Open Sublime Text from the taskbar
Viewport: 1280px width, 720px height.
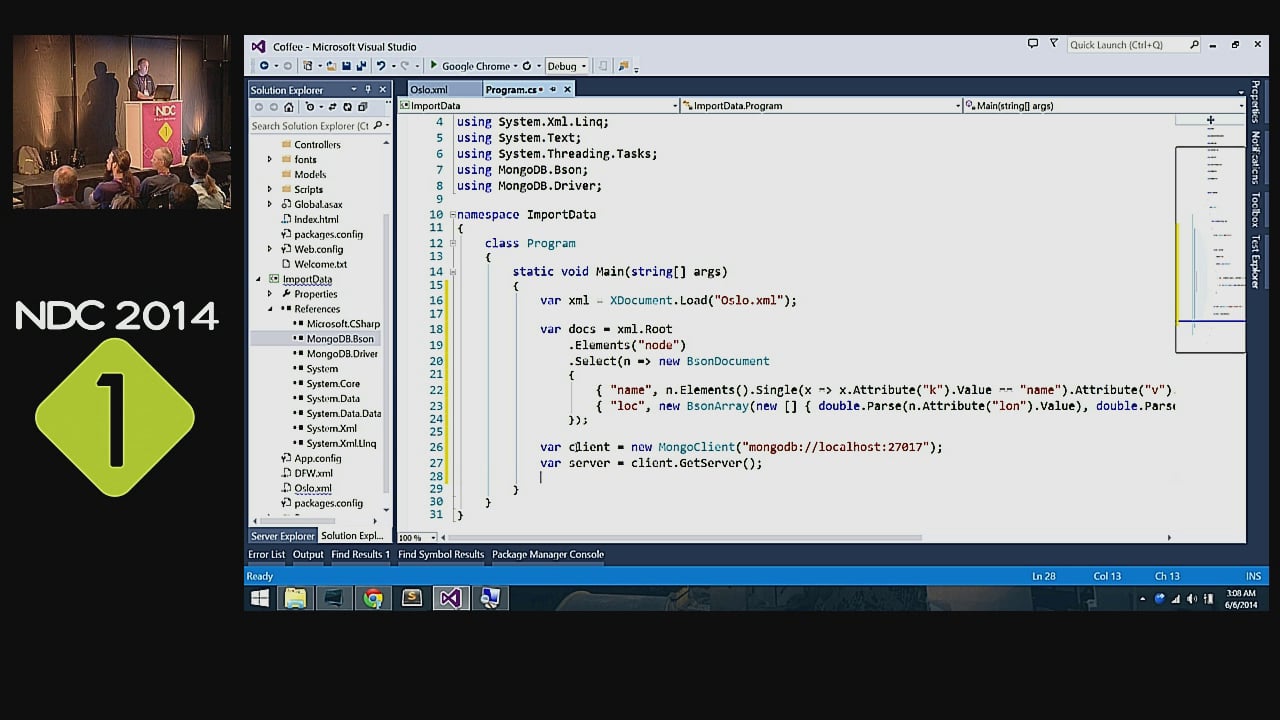(x=411, y=598)
